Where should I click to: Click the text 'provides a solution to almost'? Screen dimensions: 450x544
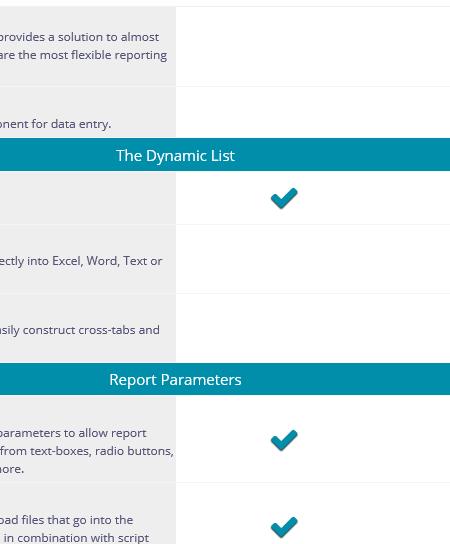tap(79, 37)
